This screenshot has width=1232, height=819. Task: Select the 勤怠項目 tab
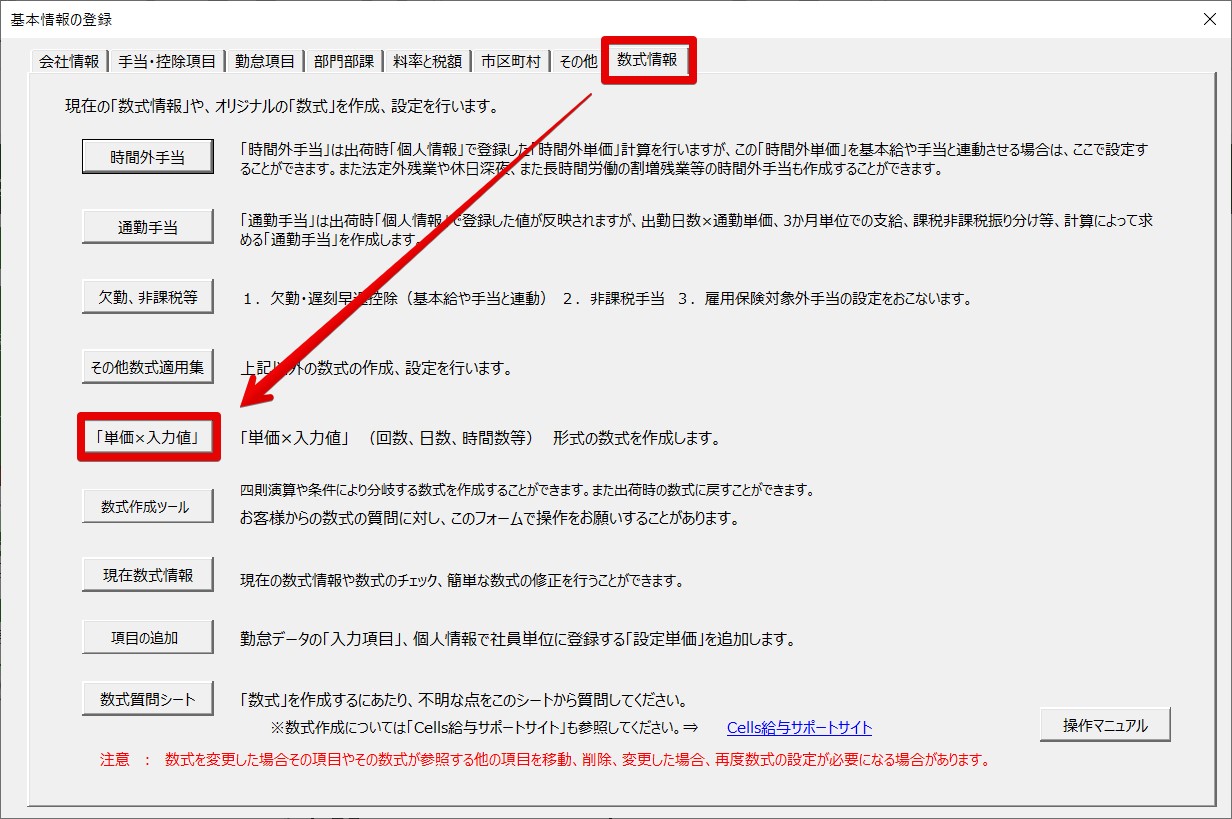(265, 61)
